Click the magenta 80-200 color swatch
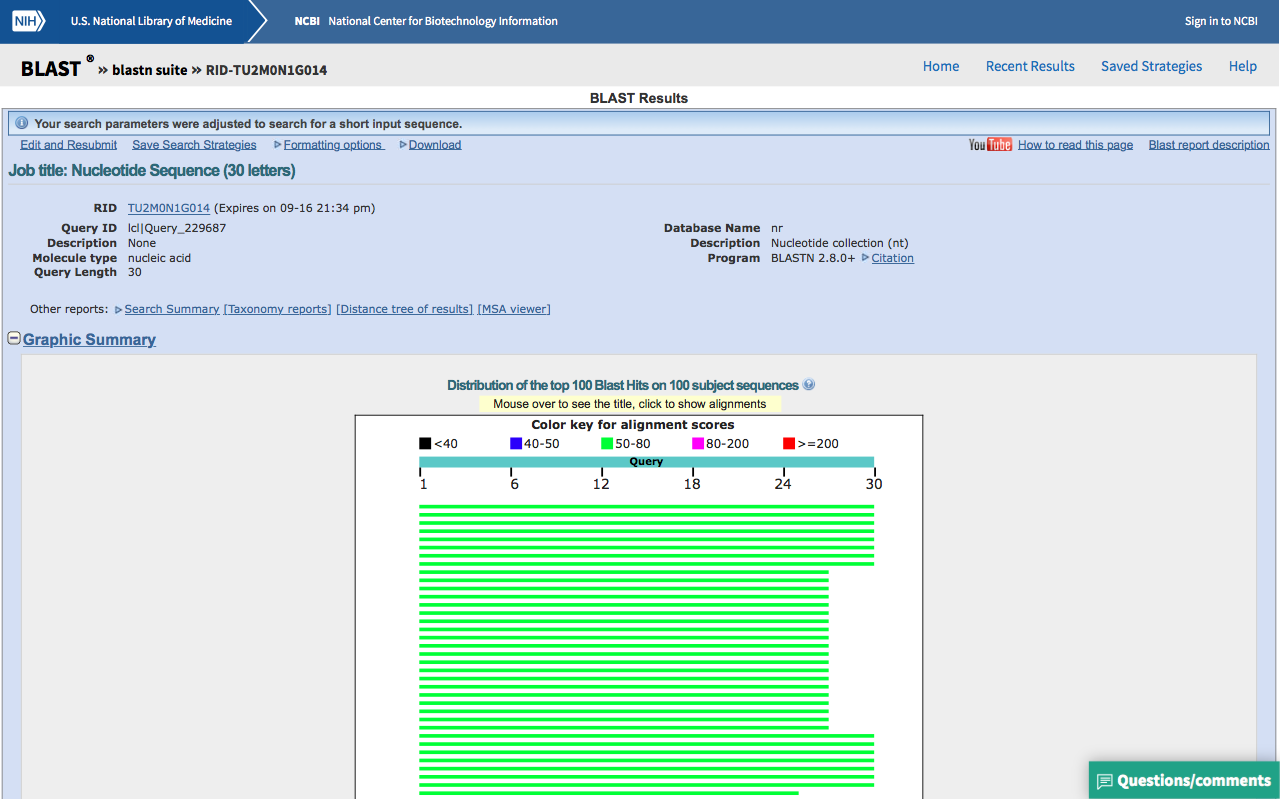This screenshot has width=1280, height=799. pyautogui.click(x=698, y=443)
